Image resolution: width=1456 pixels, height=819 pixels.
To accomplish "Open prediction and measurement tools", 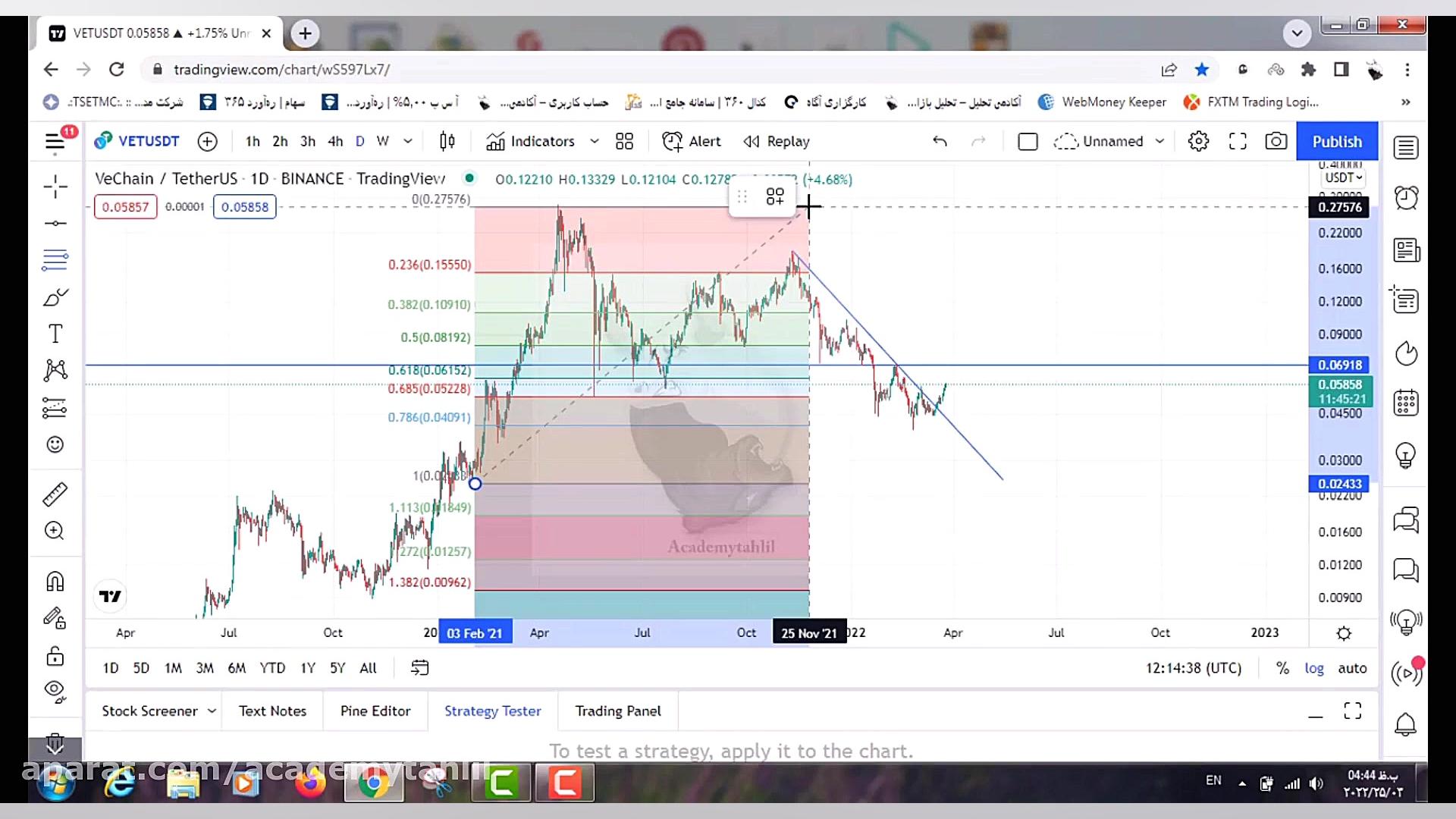I will pyautogui.click(x=55, y=408).
